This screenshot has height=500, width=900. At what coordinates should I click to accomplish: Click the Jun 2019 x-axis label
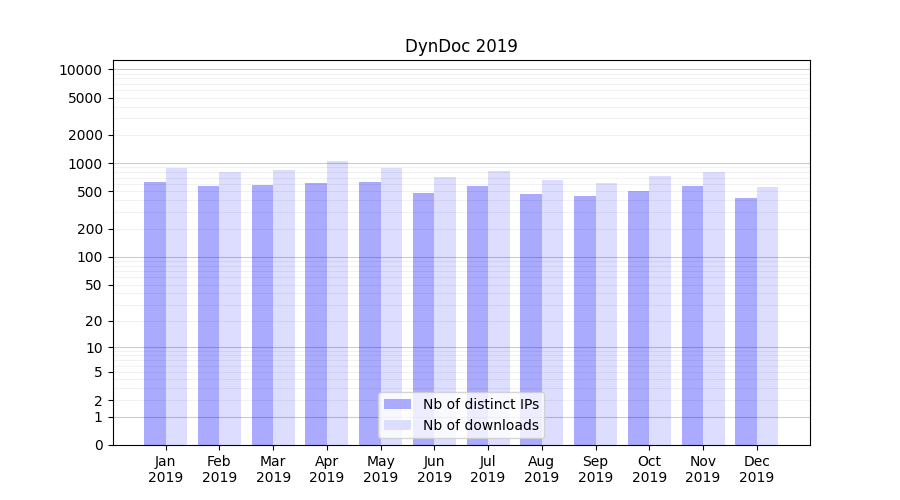coord(434,469)
